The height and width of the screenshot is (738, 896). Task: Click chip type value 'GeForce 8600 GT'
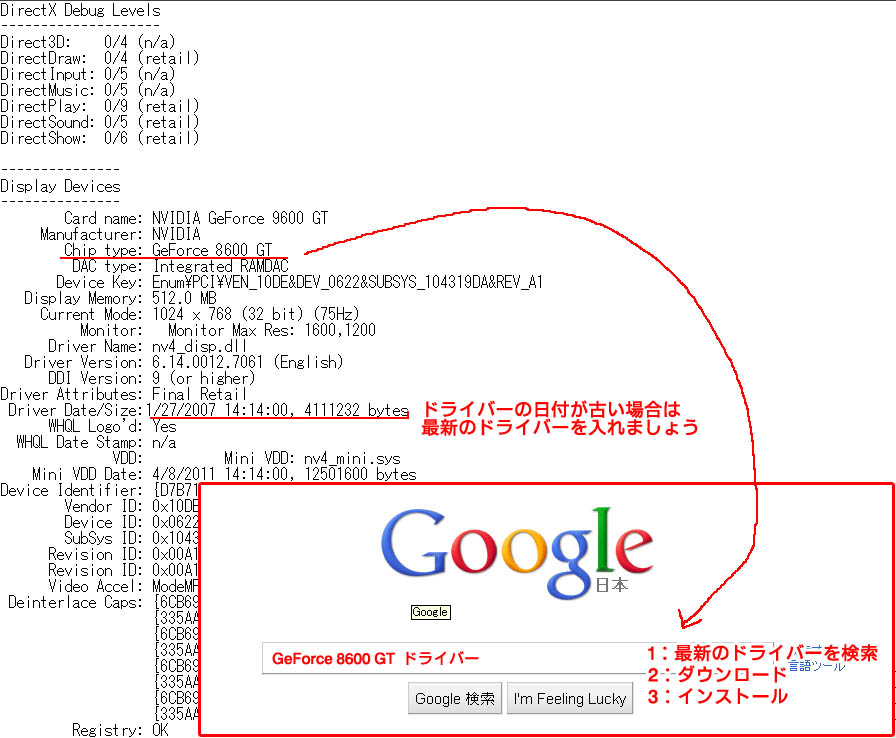[x=212, y=250]
